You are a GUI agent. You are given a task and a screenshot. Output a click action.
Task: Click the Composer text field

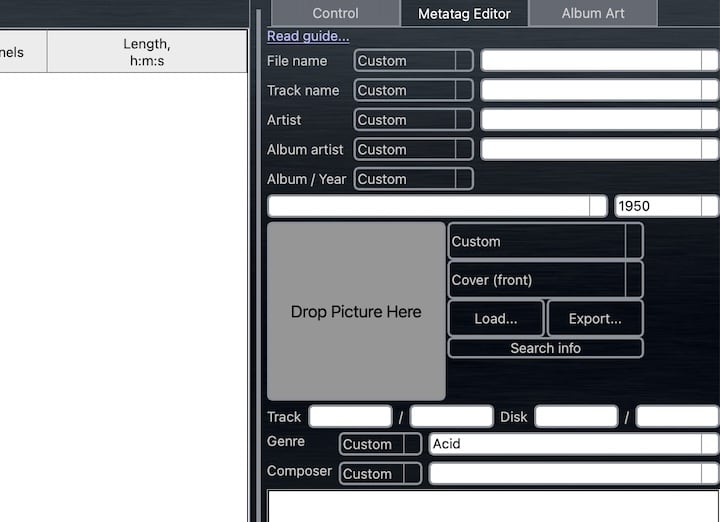click(x=574, y=473)
